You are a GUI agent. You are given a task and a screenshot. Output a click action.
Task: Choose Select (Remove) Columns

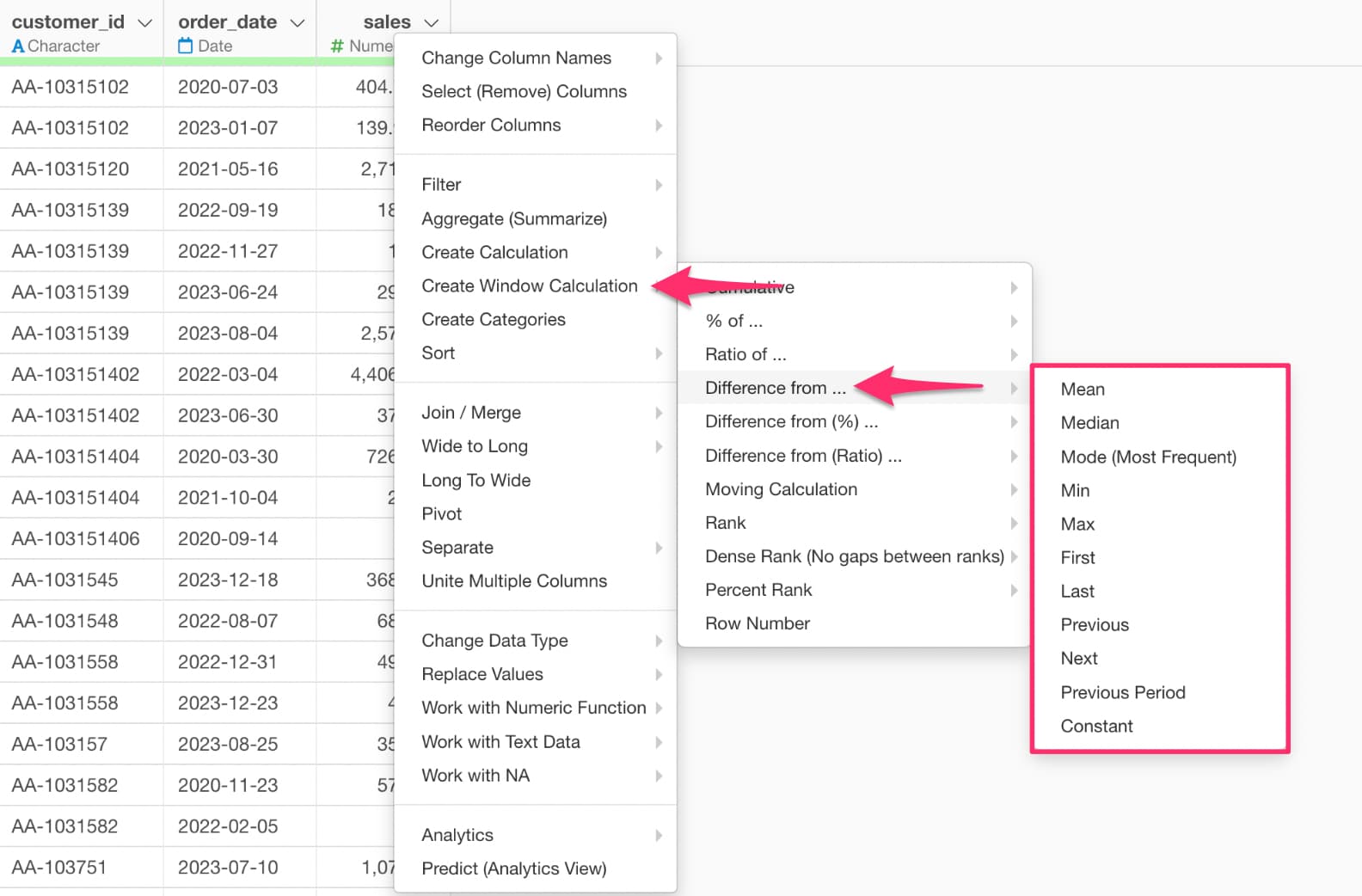tap(535, 91)
